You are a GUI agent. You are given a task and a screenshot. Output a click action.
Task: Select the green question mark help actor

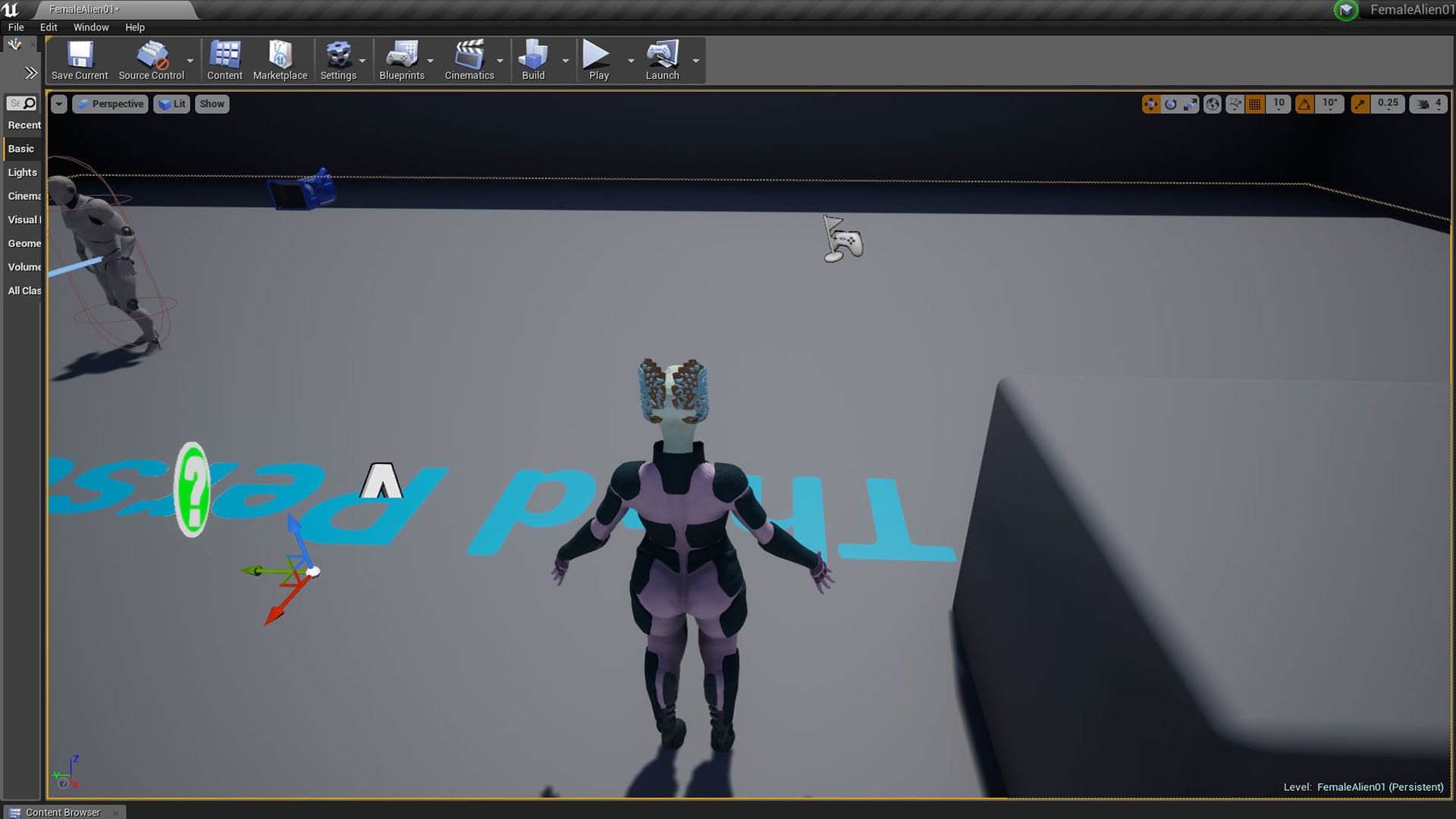click(x=192, y=489)
